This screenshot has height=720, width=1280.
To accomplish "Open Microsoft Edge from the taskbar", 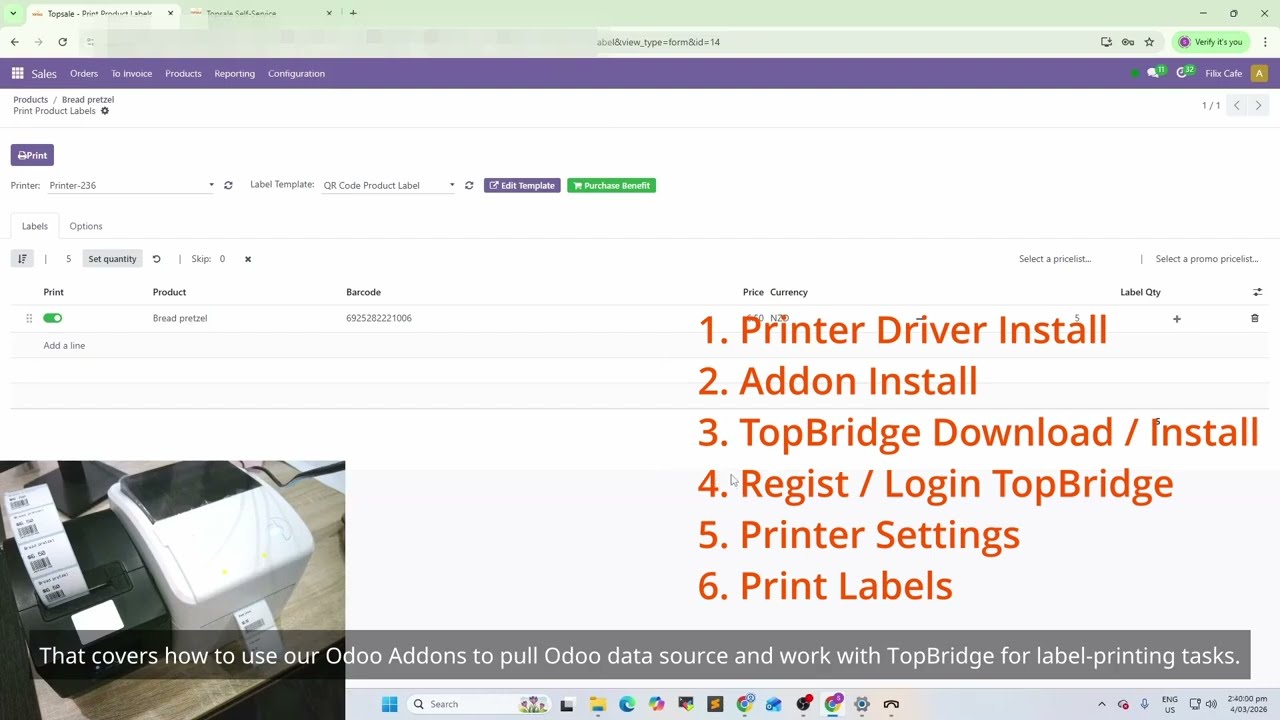I will tap(627, 704).
